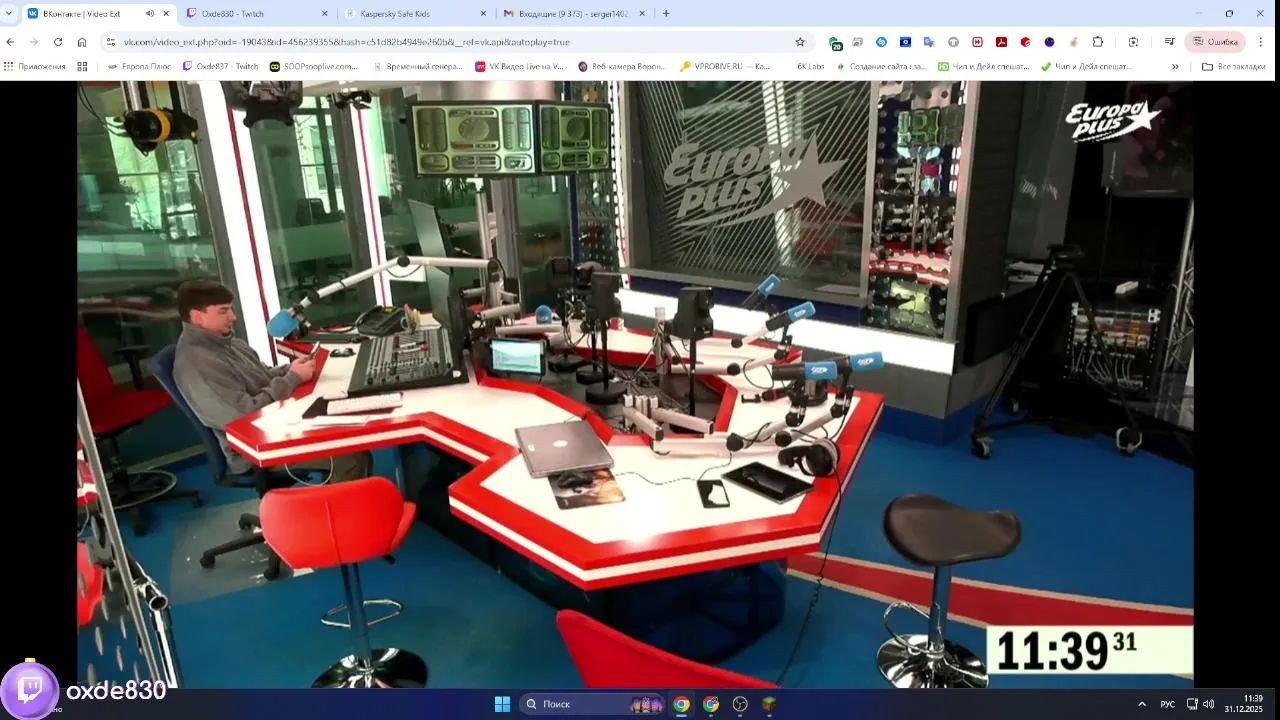Screen dimensions: 1280x720
Task: Click the Ошибка profile button
Action: coord(1215,42)
